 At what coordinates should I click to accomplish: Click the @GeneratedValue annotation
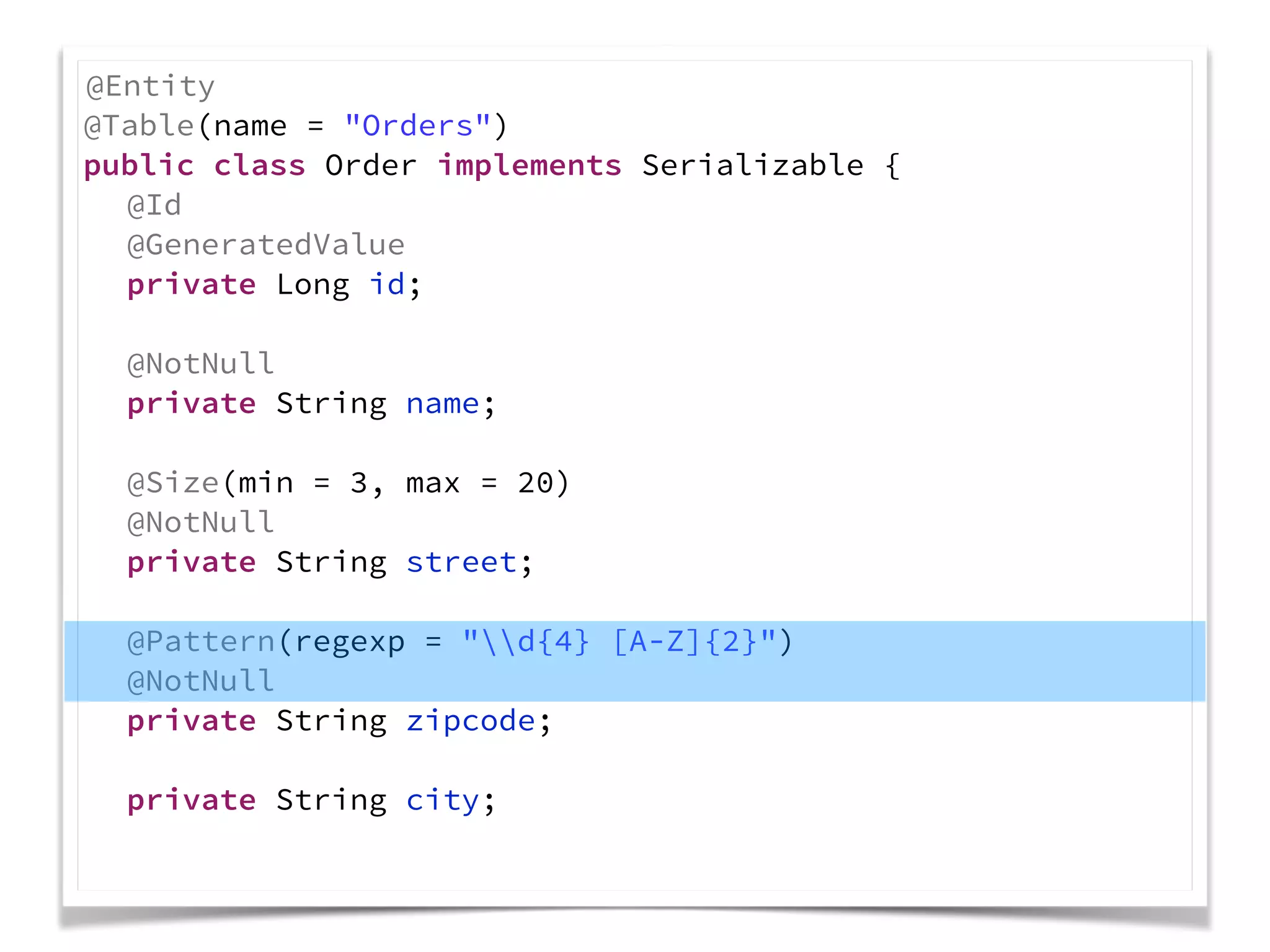click(266, 245)
